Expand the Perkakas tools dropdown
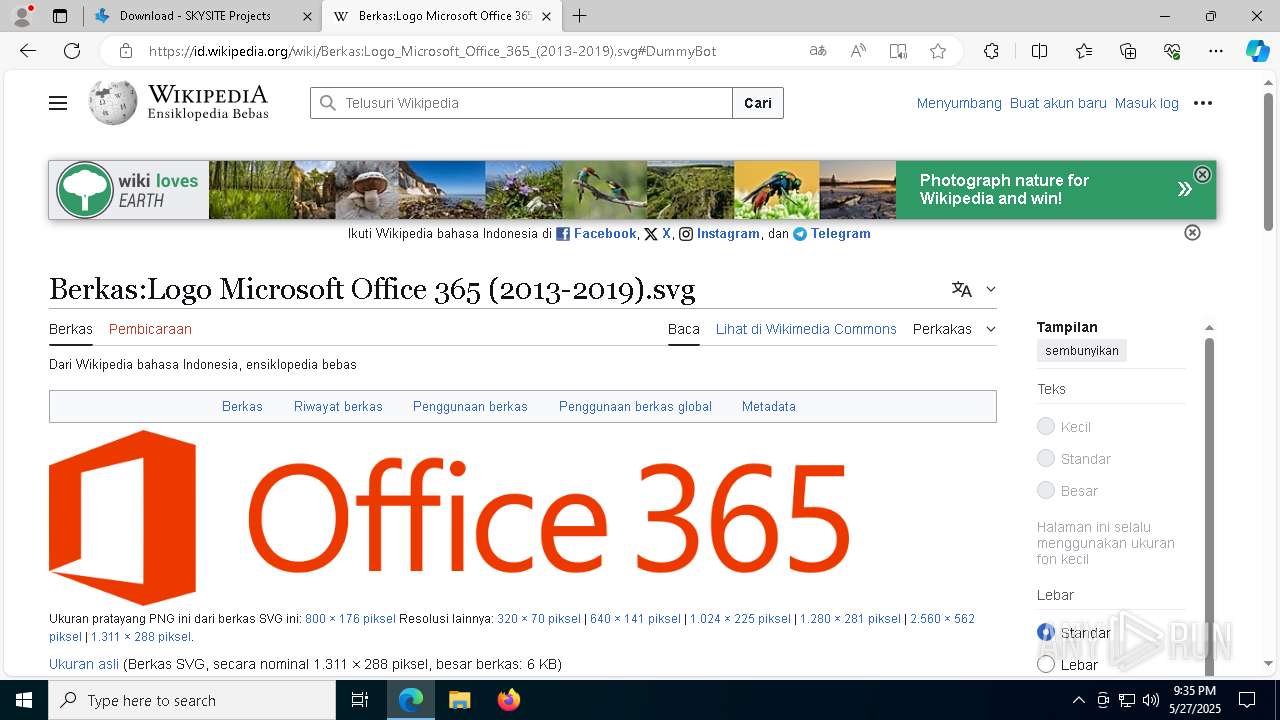1280x720 pixels. click(x=955, y=329)
